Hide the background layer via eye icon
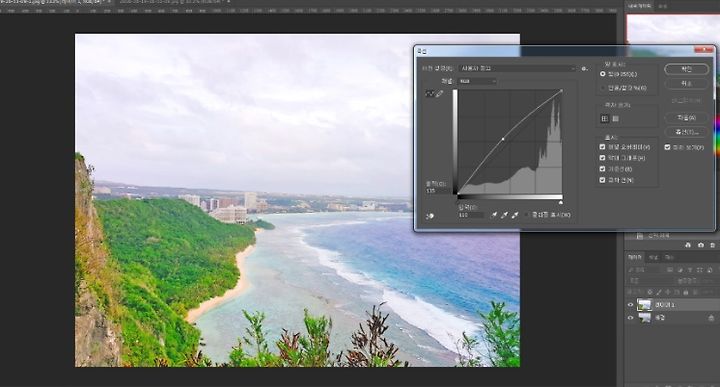720x387 pixels. pos(630,318)
